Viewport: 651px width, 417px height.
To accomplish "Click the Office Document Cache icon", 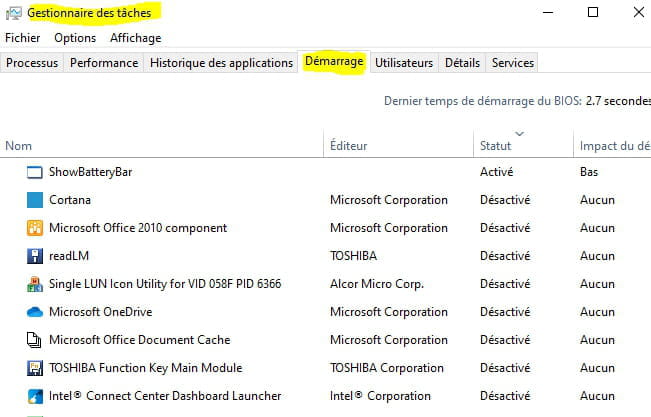I will point(34,340).
